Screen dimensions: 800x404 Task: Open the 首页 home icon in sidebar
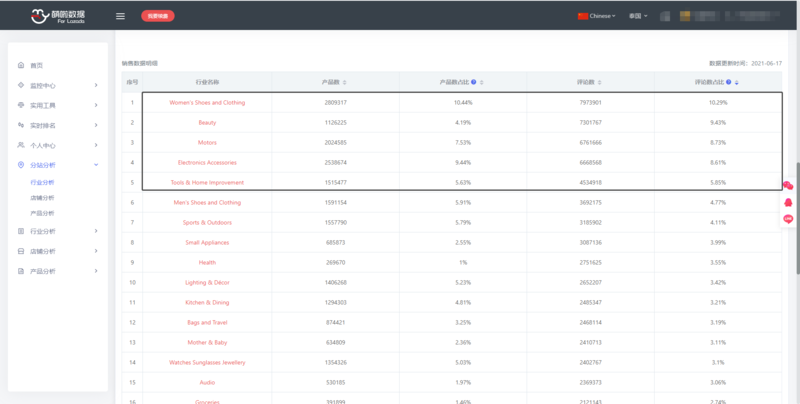click(x=21, y=65)
